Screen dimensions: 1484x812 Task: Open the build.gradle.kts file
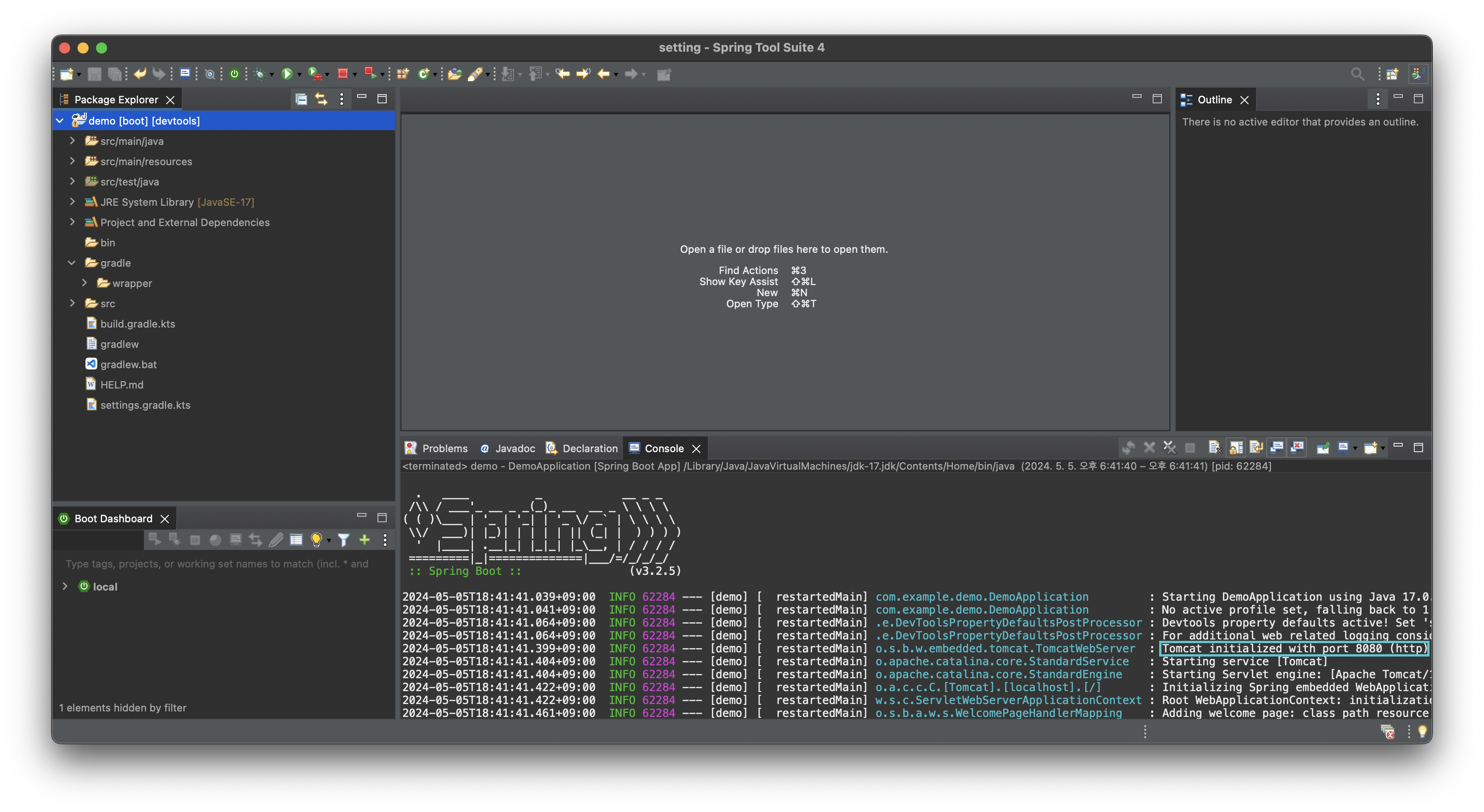coord(137,324)
